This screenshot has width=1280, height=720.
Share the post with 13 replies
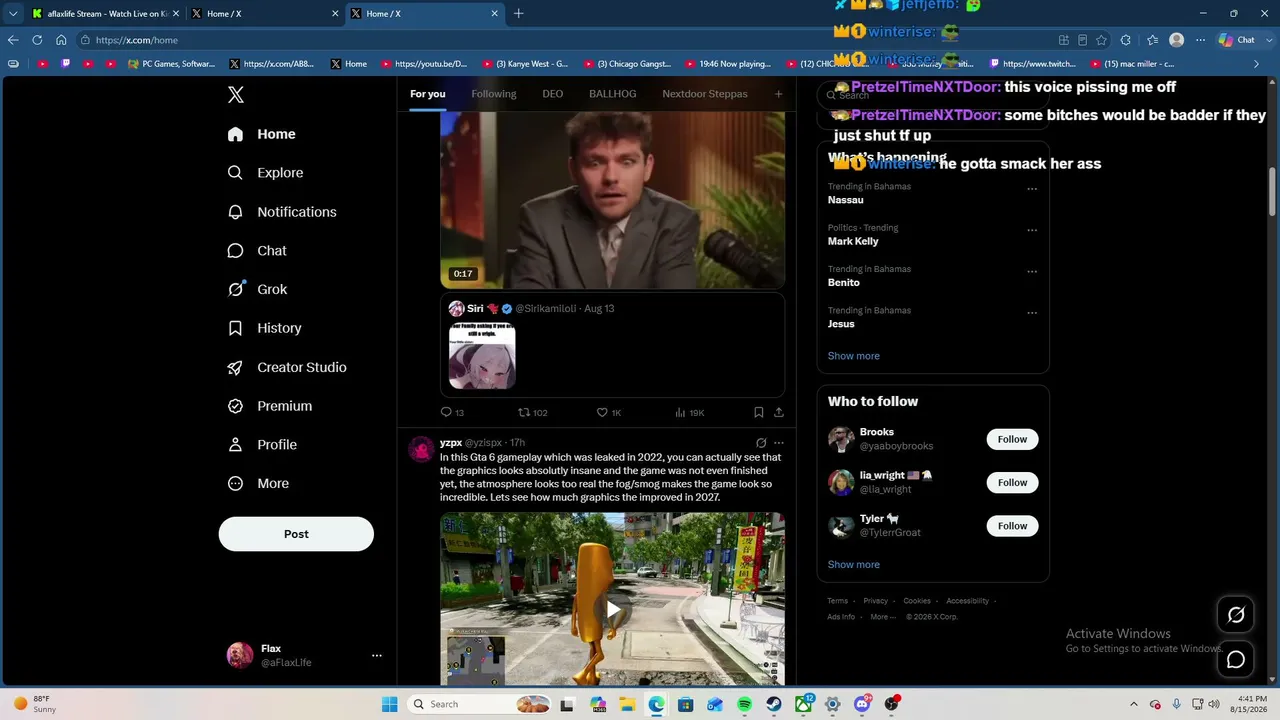[x=779, y=412]
